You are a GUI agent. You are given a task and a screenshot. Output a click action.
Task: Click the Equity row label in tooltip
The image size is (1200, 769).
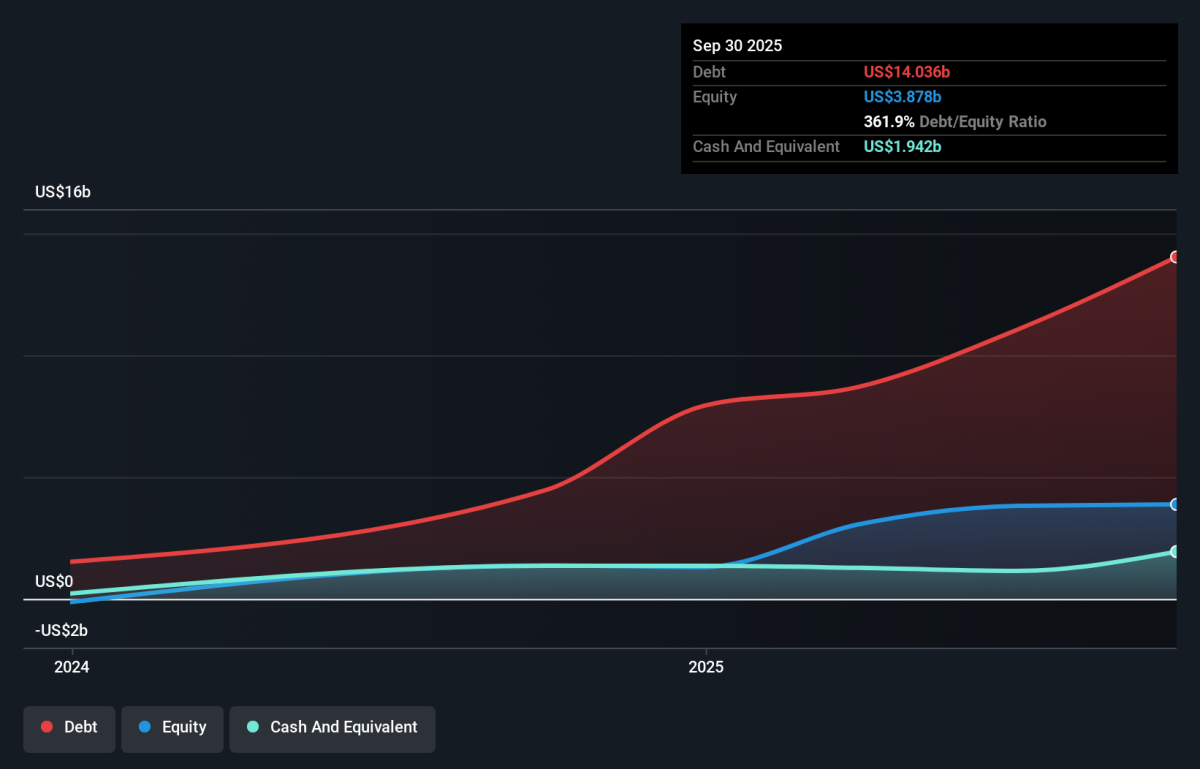tap(715, 97)
